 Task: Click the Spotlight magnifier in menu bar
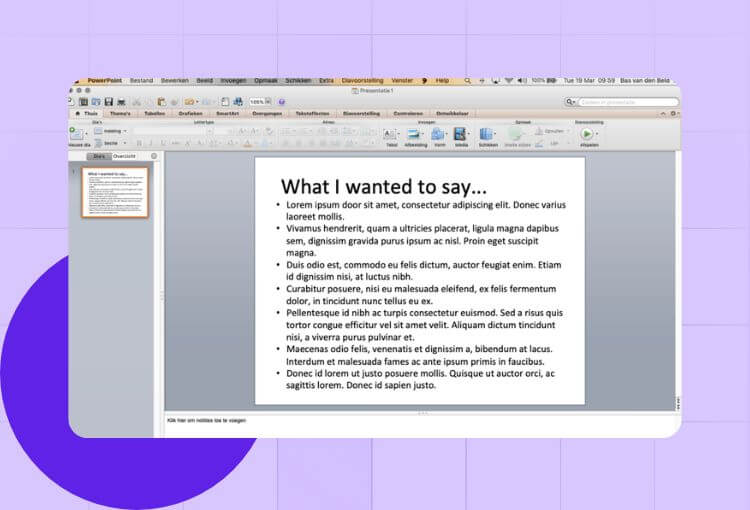467,81
